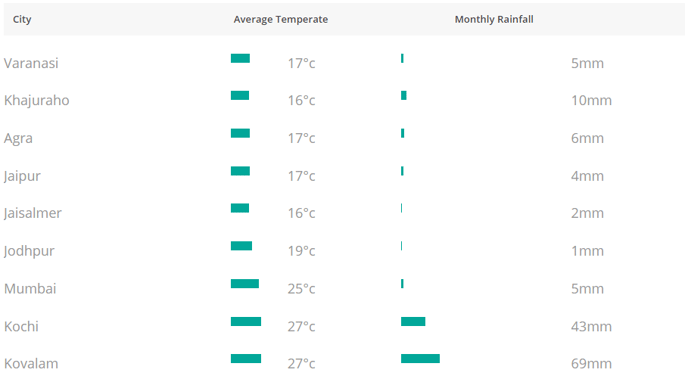Click the Monthly Rainfall column header

click(494, 19)
